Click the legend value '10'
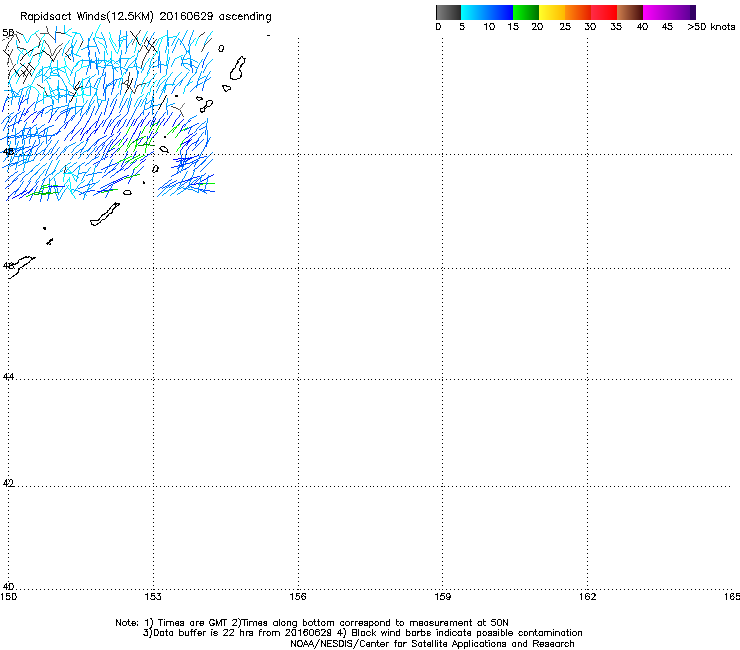The image size is (740, 650). [x=489, y=27]
